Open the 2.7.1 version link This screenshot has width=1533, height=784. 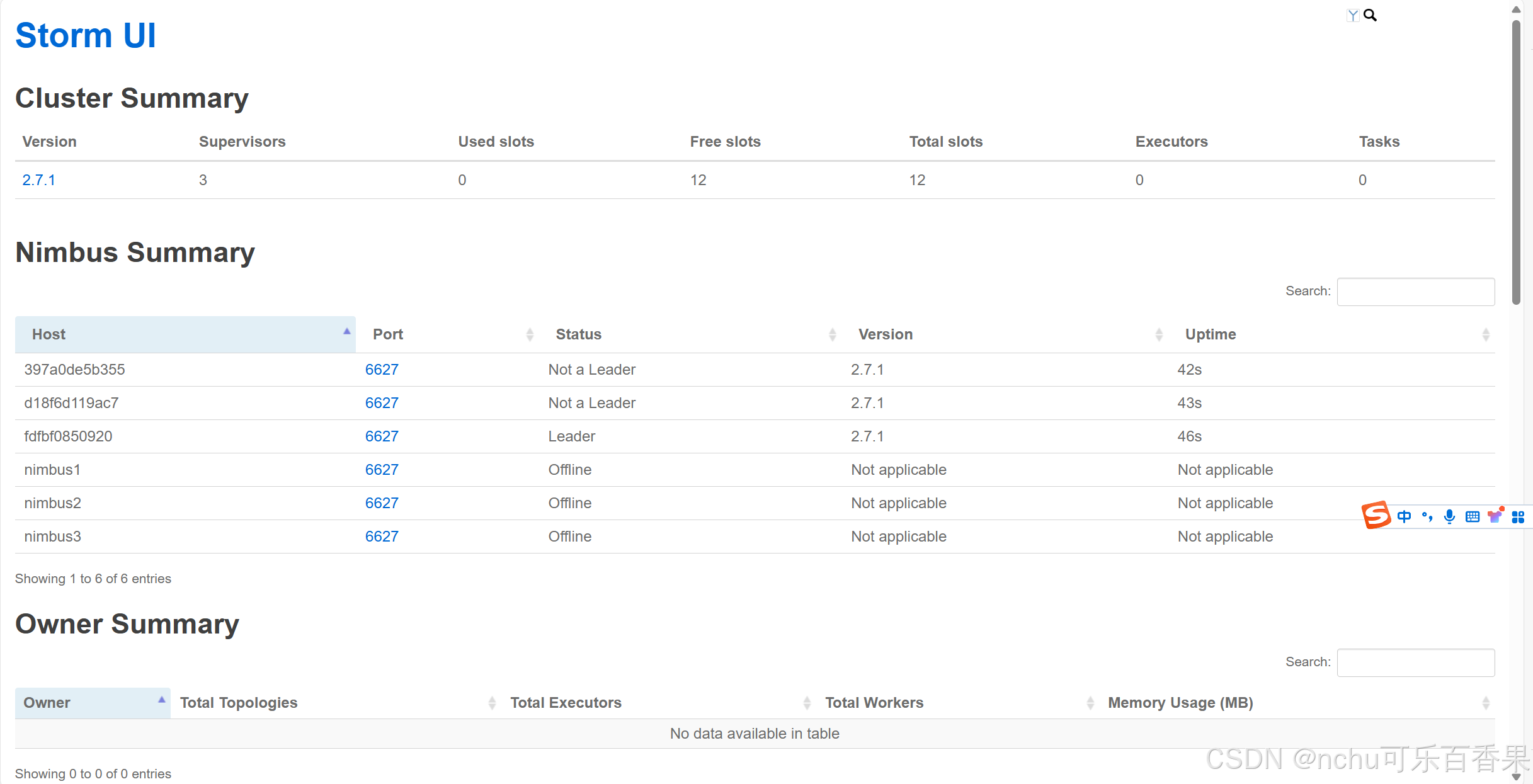(39, 180)
